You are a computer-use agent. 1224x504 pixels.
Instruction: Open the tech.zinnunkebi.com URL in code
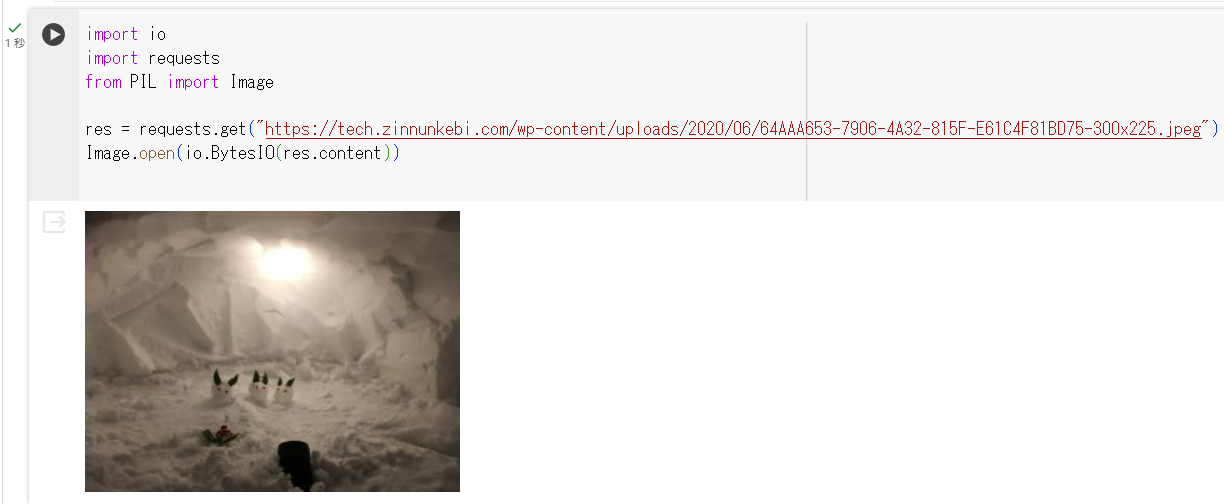tap(733, 130)
